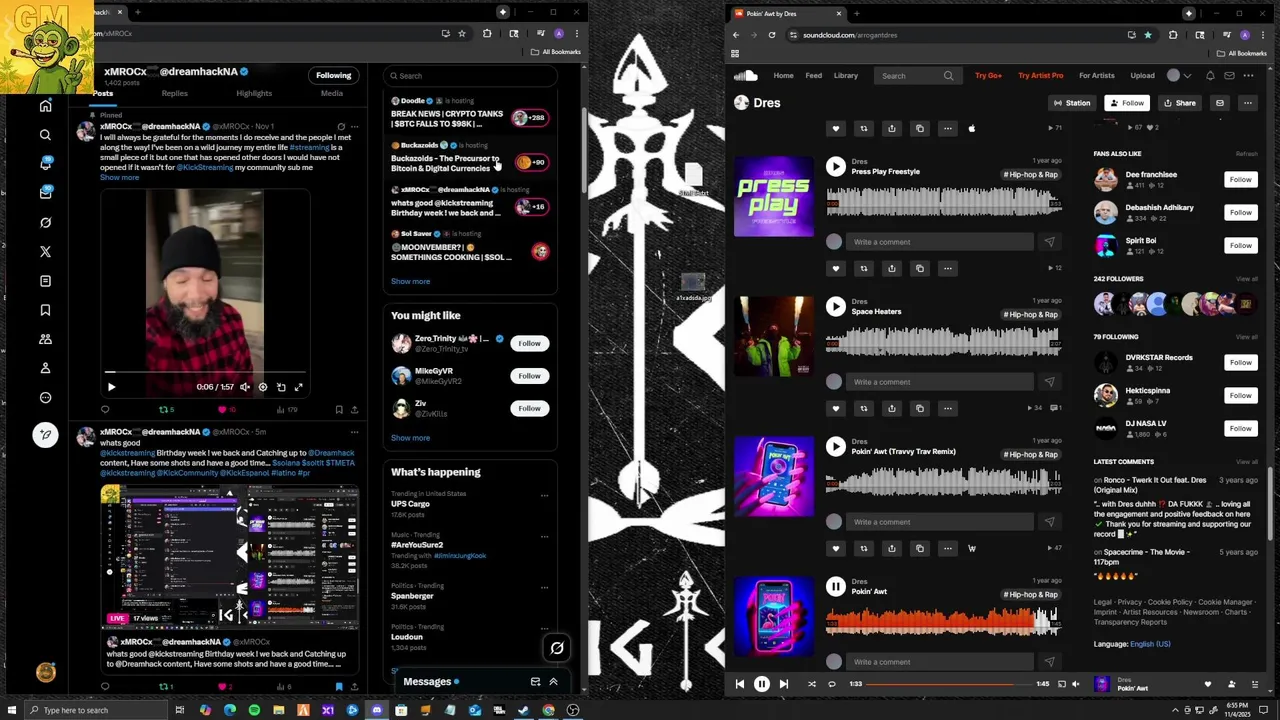1280x720 pixels.
Task: Like the Press Play Freestyle track
Action: (x=836, y=268)
